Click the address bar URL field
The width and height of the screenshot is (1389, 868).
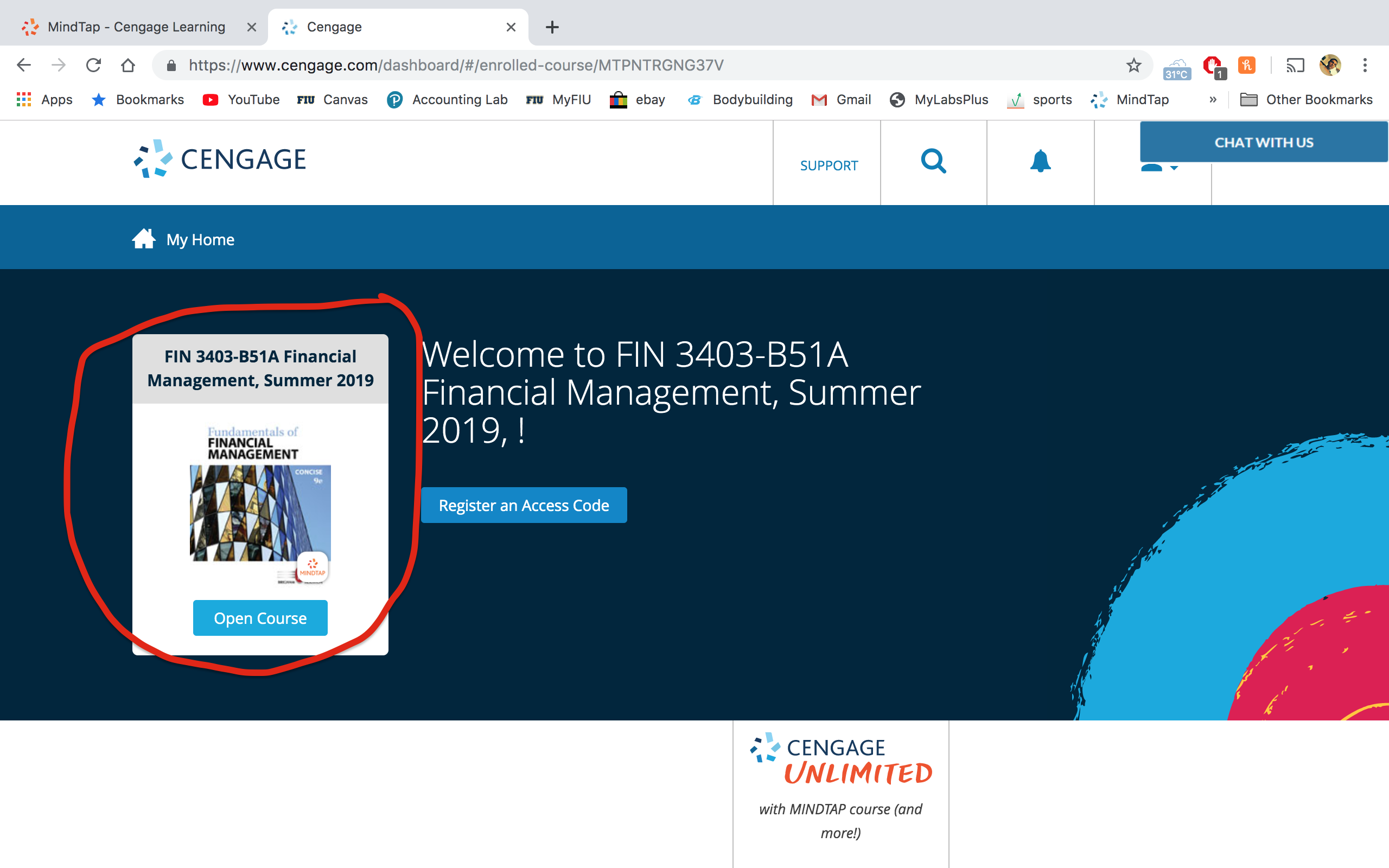tap(652, 65)
